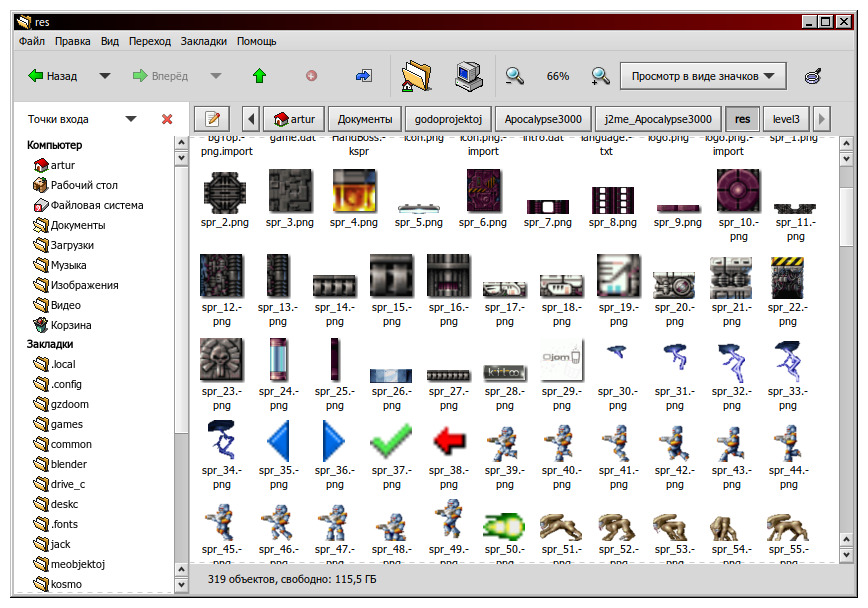Close the sidebar with red X
This screenshot has width=868, height=608.
coord(167,119)
